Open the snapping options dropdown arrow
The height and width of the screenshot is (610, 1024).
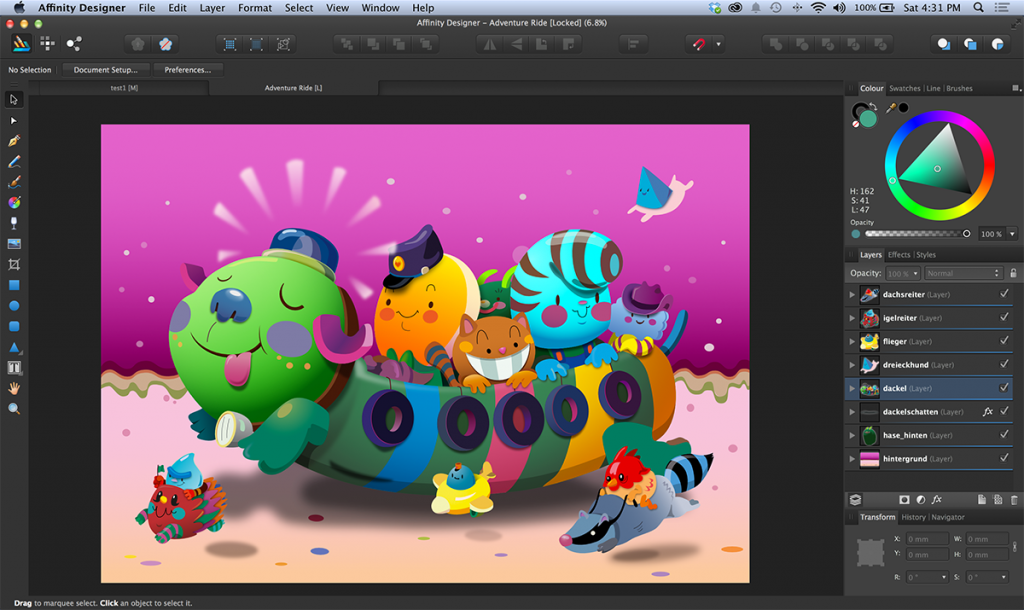pyautogui.click(x=718, y=44)
